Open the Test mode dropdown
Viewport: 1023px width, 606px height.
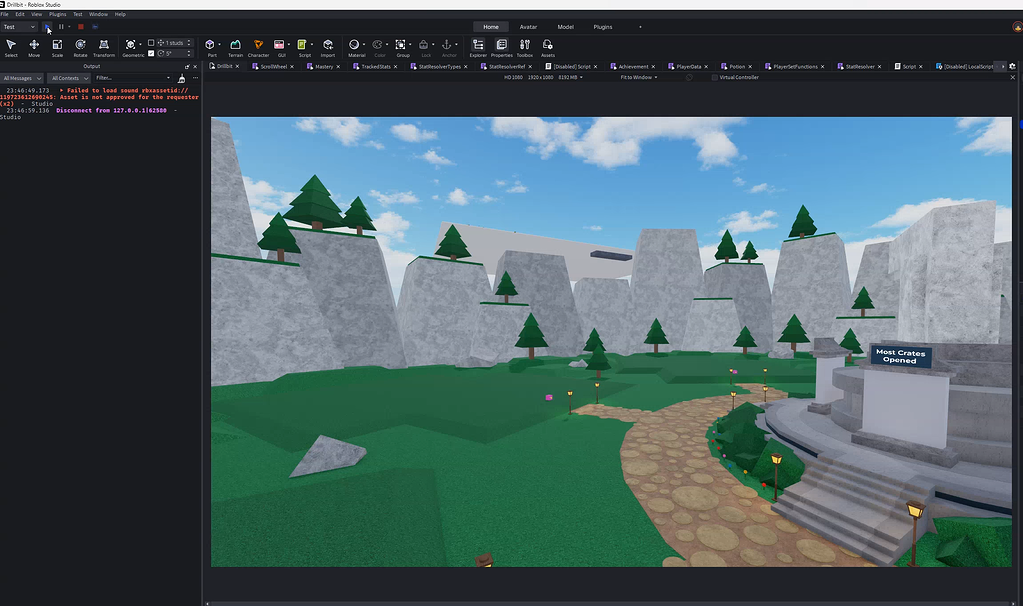[x=19, y=27]
